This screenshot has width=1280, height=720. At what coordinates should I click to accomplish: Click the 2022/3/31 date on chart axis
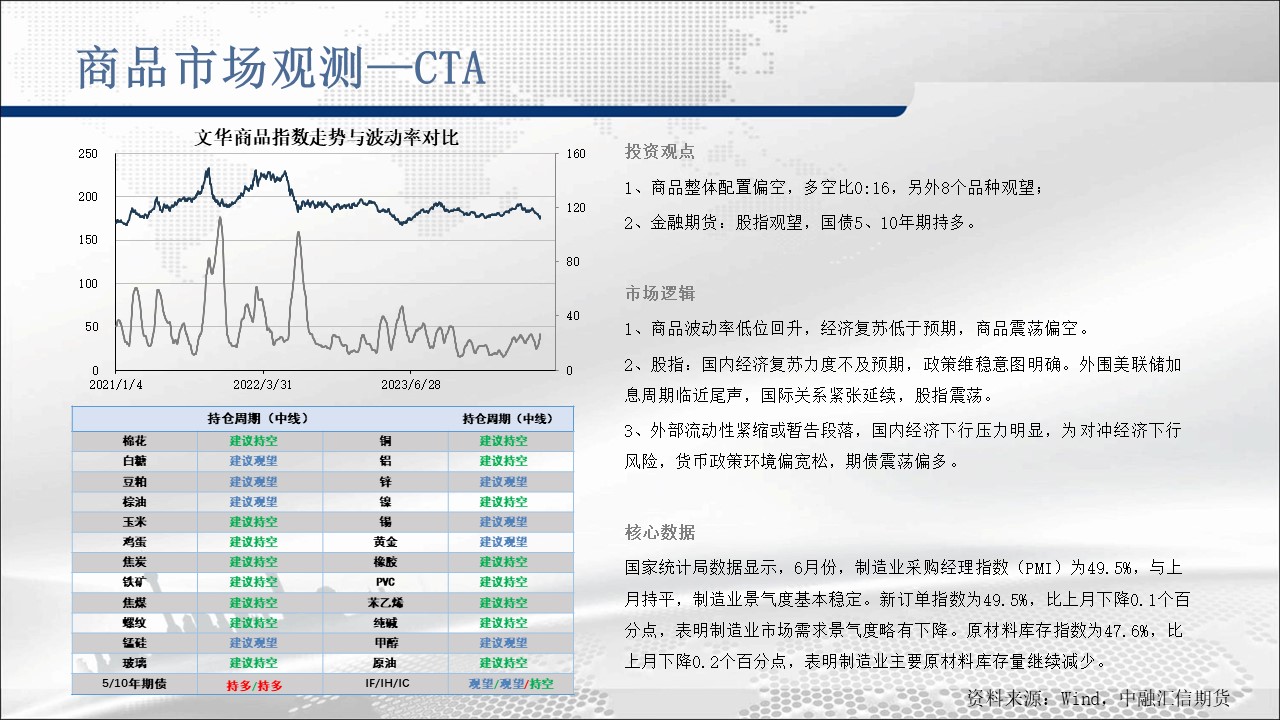(x=263, y=384)
